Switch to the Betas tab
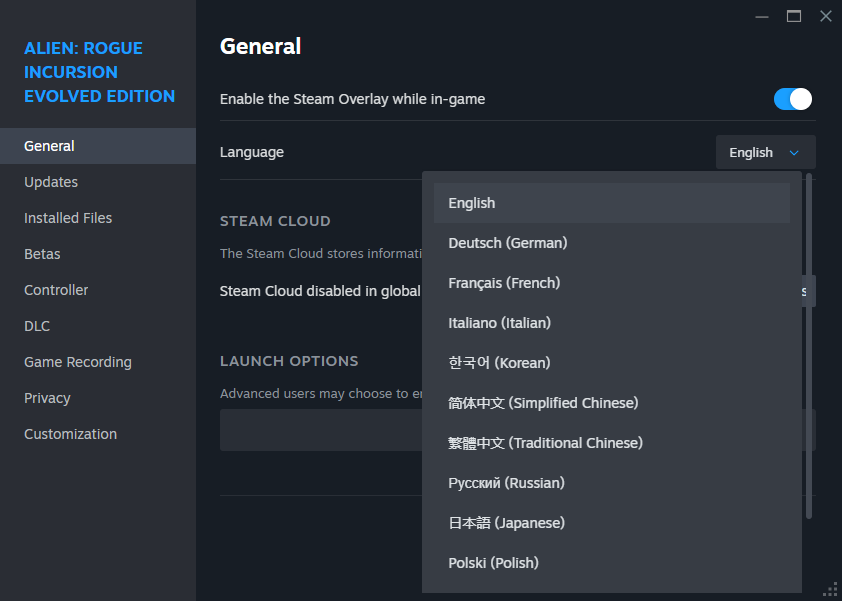Viewport: 842px width, 601px height. tap(42, 254)
